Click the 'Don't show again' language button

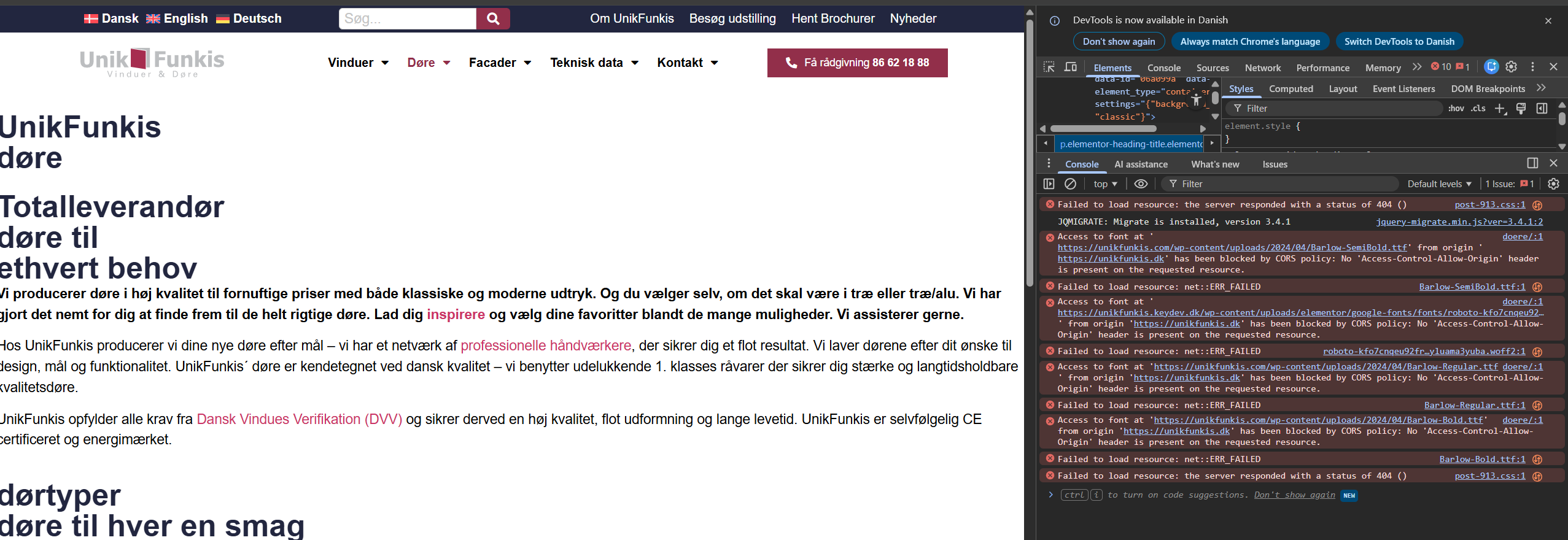[x=1119, y=42]
